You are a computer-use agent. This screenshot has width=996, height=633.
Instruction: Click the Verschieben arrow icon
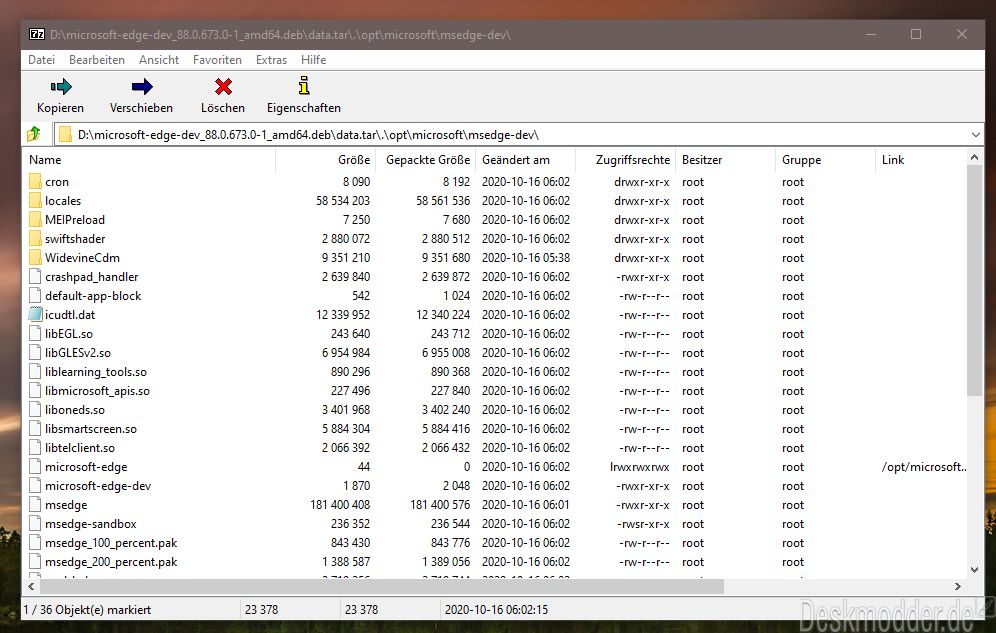(142, 86)
